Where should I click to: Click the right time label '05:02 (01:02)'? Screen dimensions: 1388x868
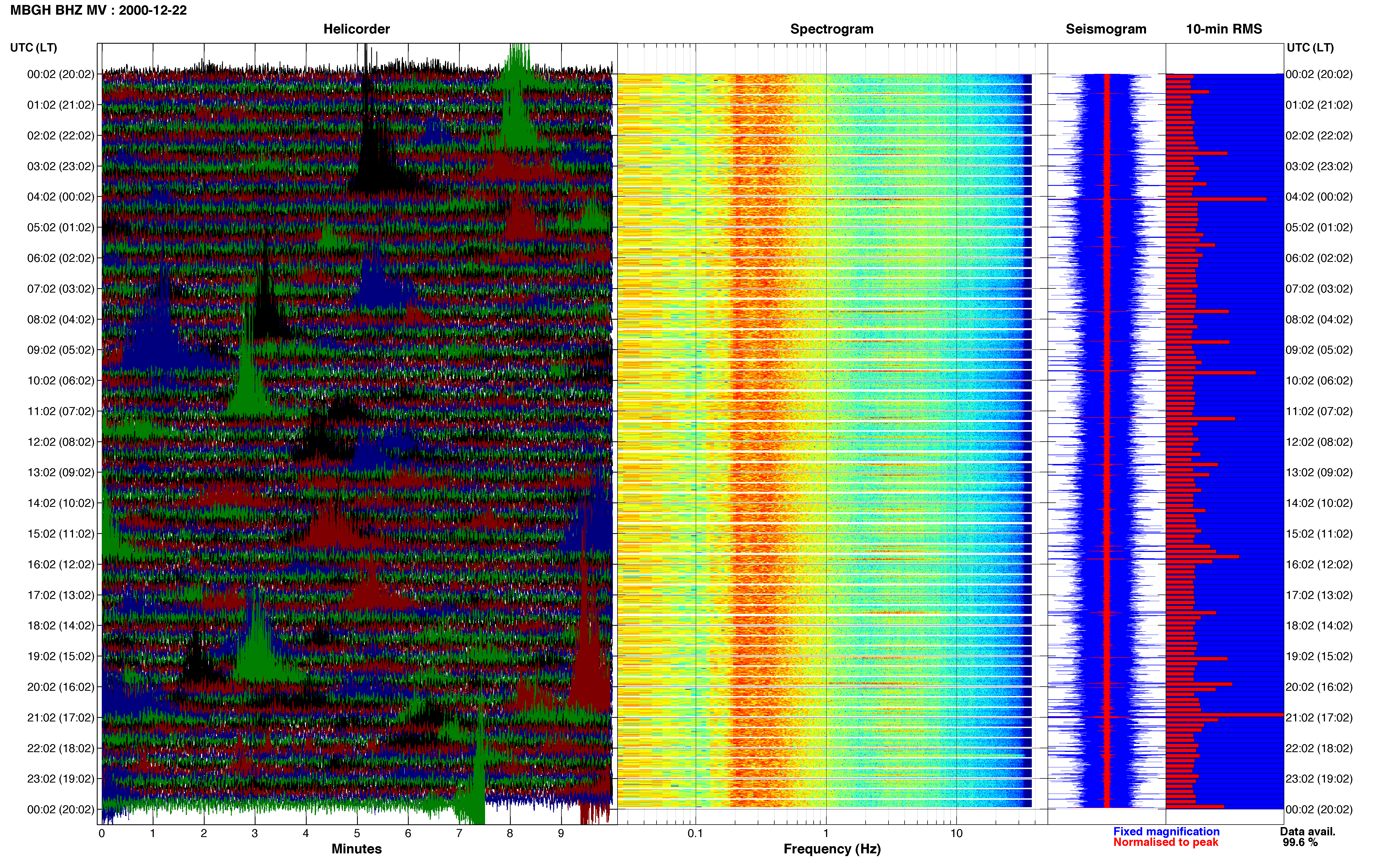point(1319,227)
